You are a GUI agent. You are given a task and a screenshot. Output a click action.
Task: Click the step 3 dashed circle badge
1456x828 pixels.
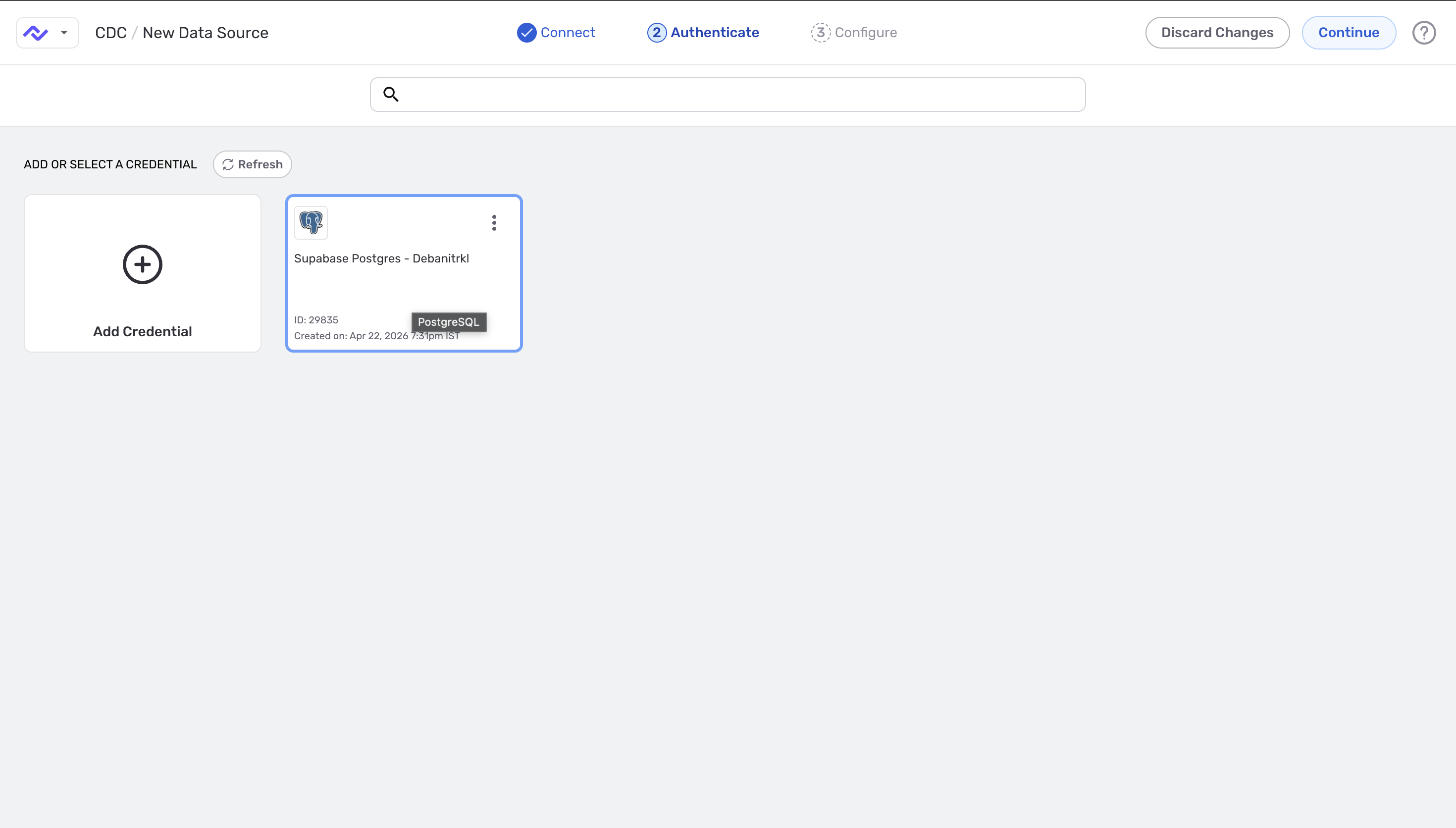[x=821, y=32]
